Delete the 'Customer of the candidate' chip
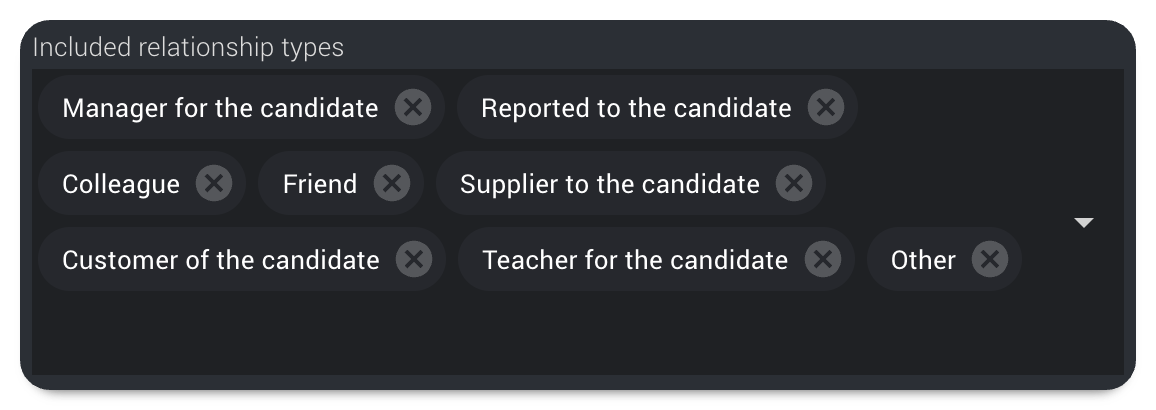Viewport: 1156px width, 410px height. click(x=414, y=260)
